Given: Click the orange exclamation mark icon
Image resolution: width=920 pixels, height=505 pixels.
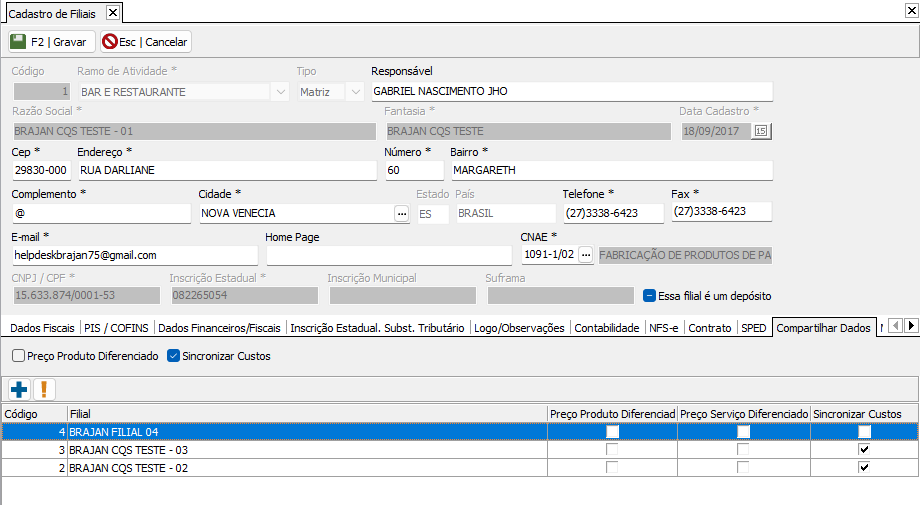Looking at the screenshot, I should coord(44,389).
